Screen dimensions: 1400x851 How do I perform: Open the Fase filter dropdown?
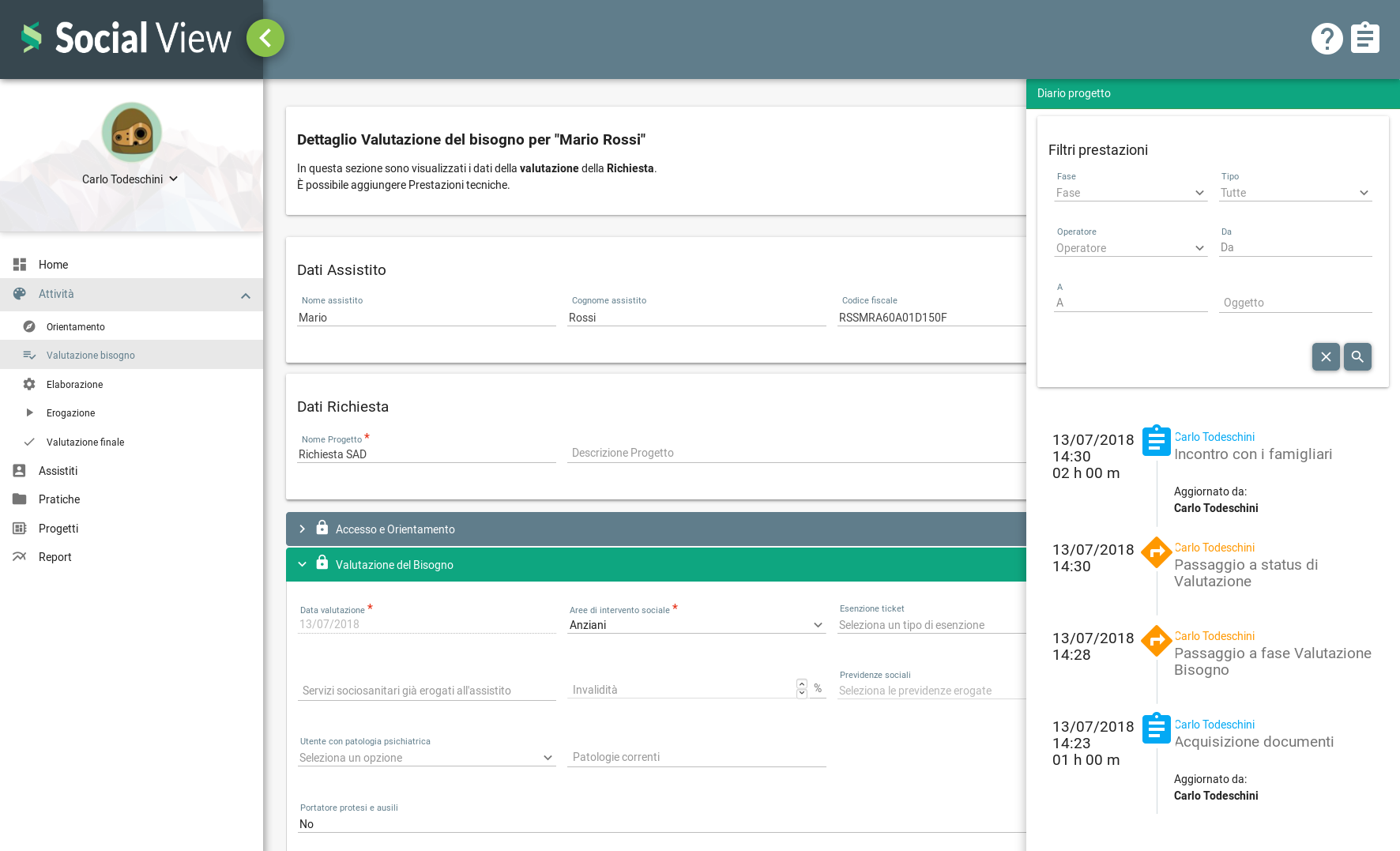coord(1130,193)
